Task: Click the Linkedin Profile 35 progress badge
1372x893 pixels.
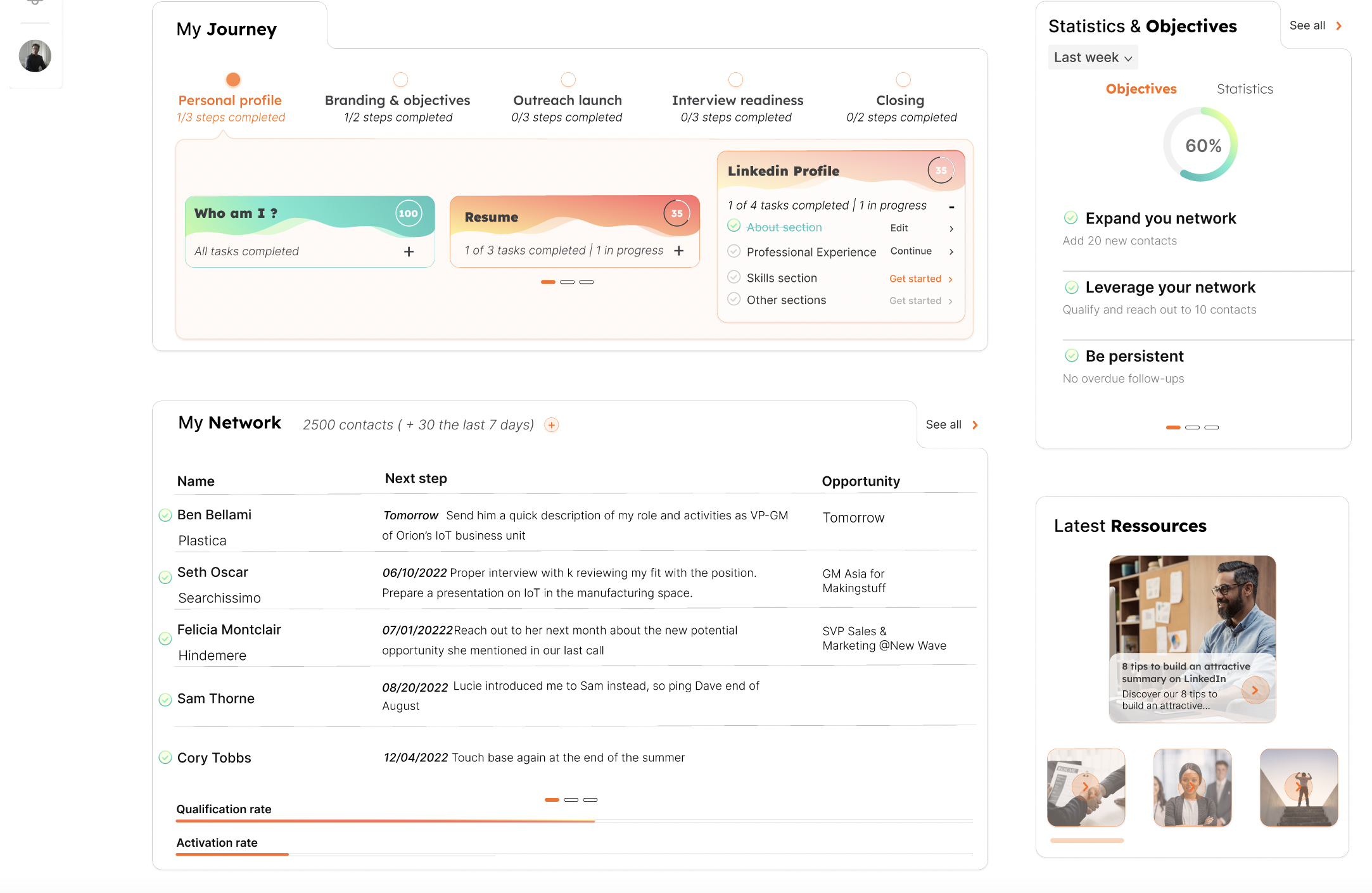Action: pyautogui.click(x=941, y=170)
